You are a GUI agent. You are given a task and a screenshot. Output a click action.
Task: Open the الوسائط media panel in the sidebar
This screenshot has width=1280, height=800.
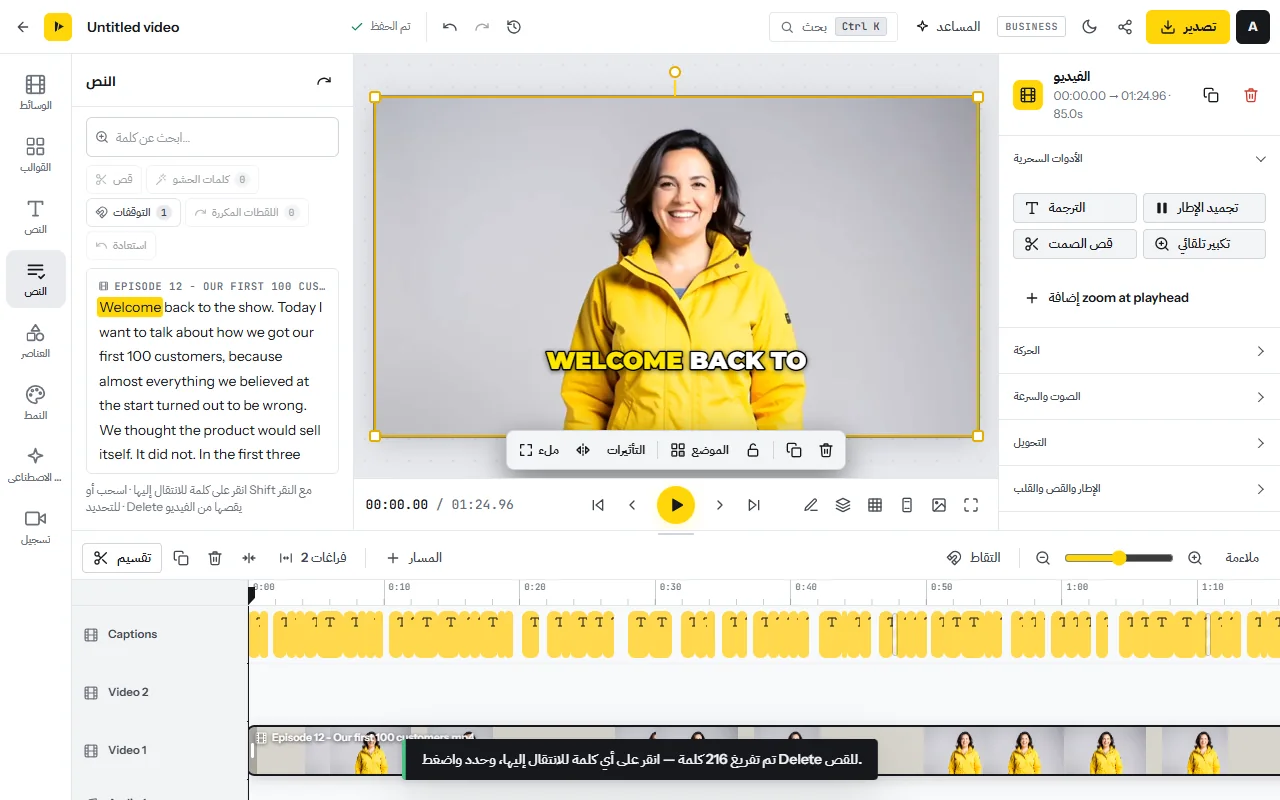point(36,93)
